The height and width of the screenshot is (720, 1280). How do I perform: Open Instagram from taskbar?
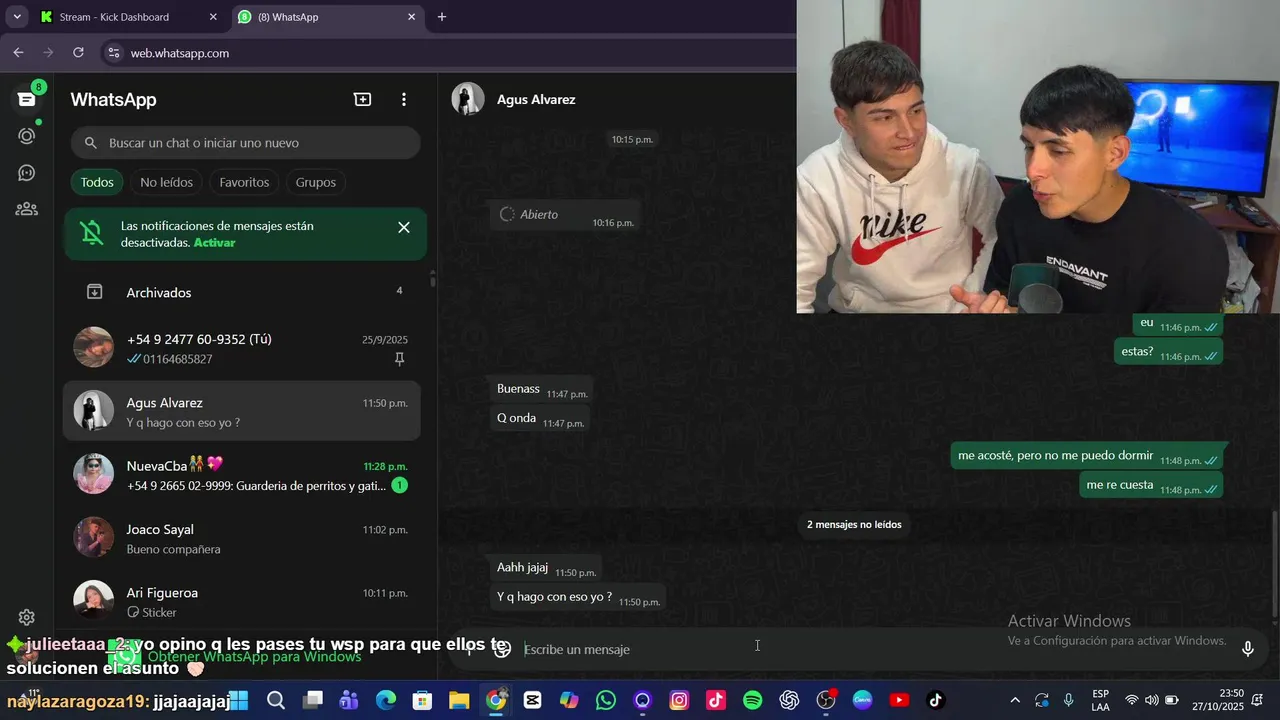click(679, 700)
